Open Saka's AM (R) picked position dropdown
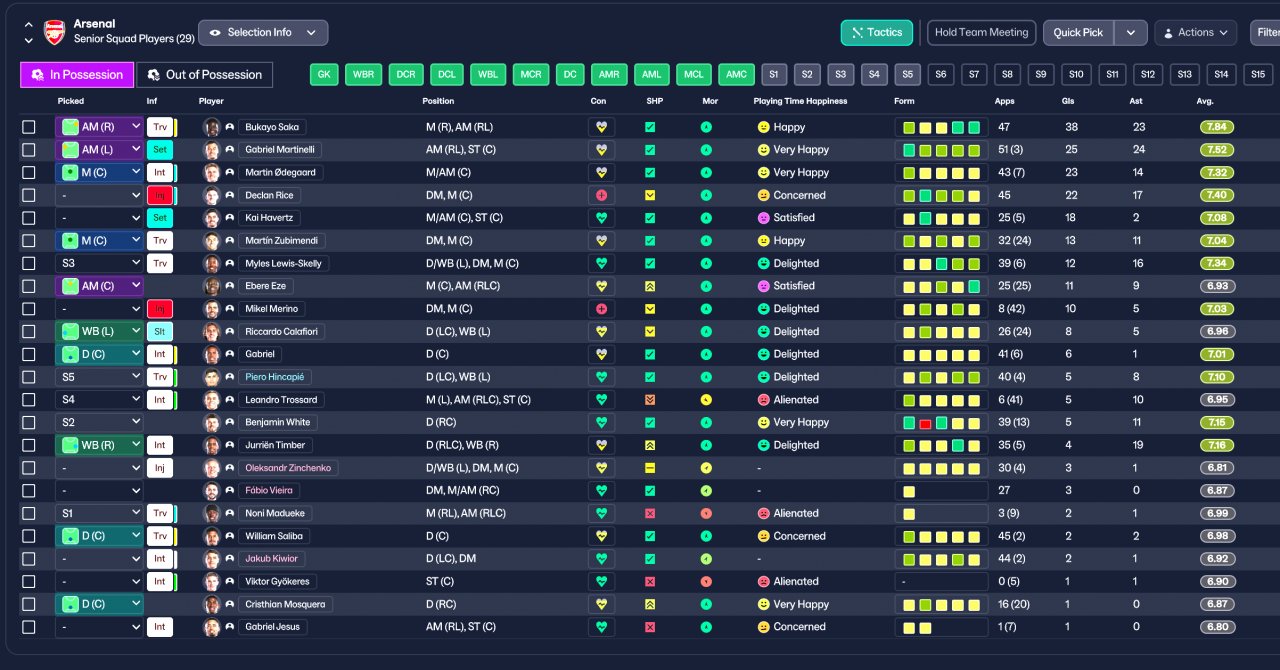Screen dimensions: 1280x670 (x=99, y=127)
